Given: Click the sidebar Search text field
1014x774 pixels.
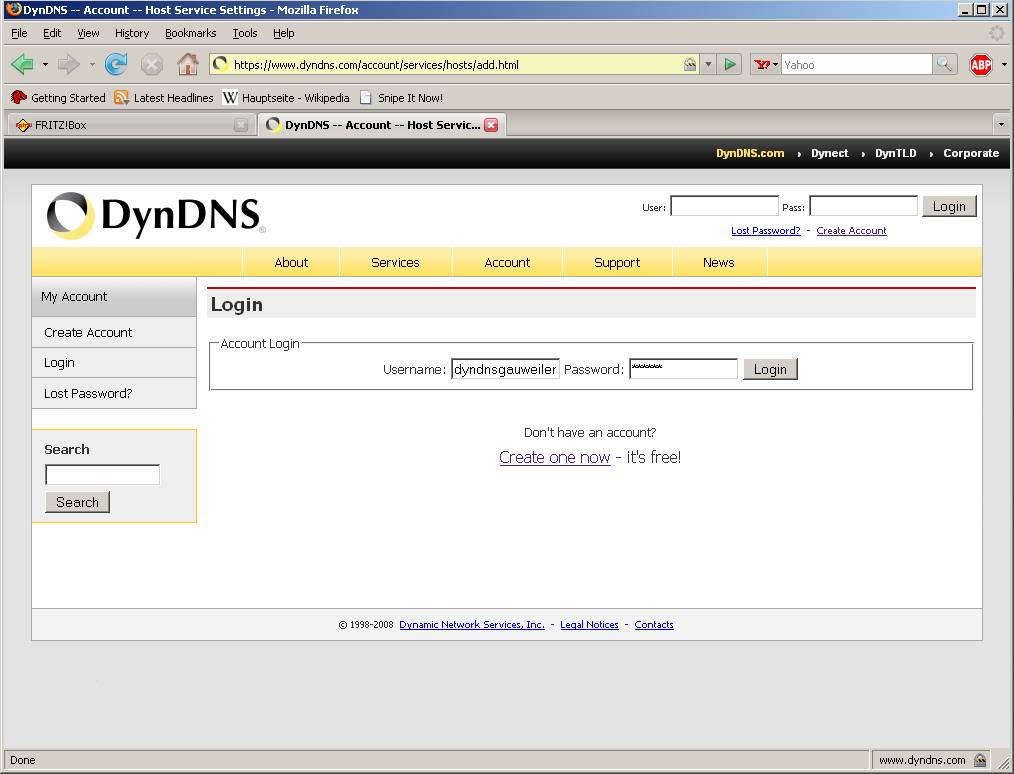Looking at the screenshot, I should pyautogui.click(x=102, y=475).
